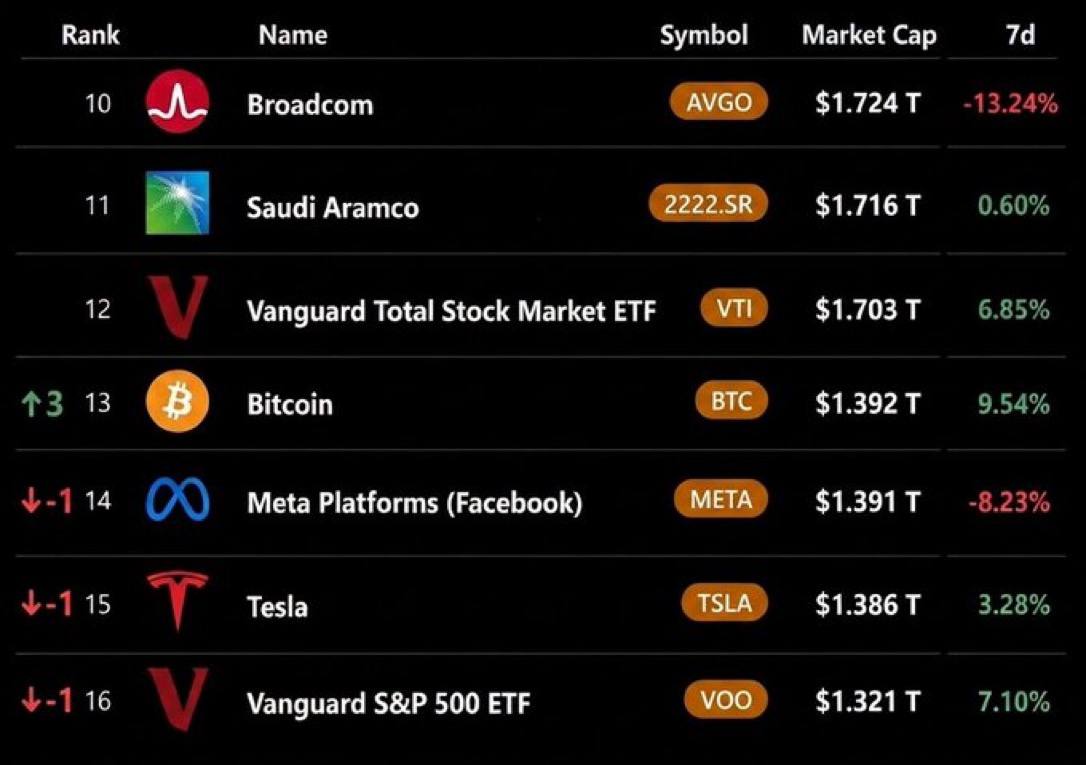1086x765 pixels.
Task: Click the Broadcom logo icon
Action: click(x=177, y=102)
